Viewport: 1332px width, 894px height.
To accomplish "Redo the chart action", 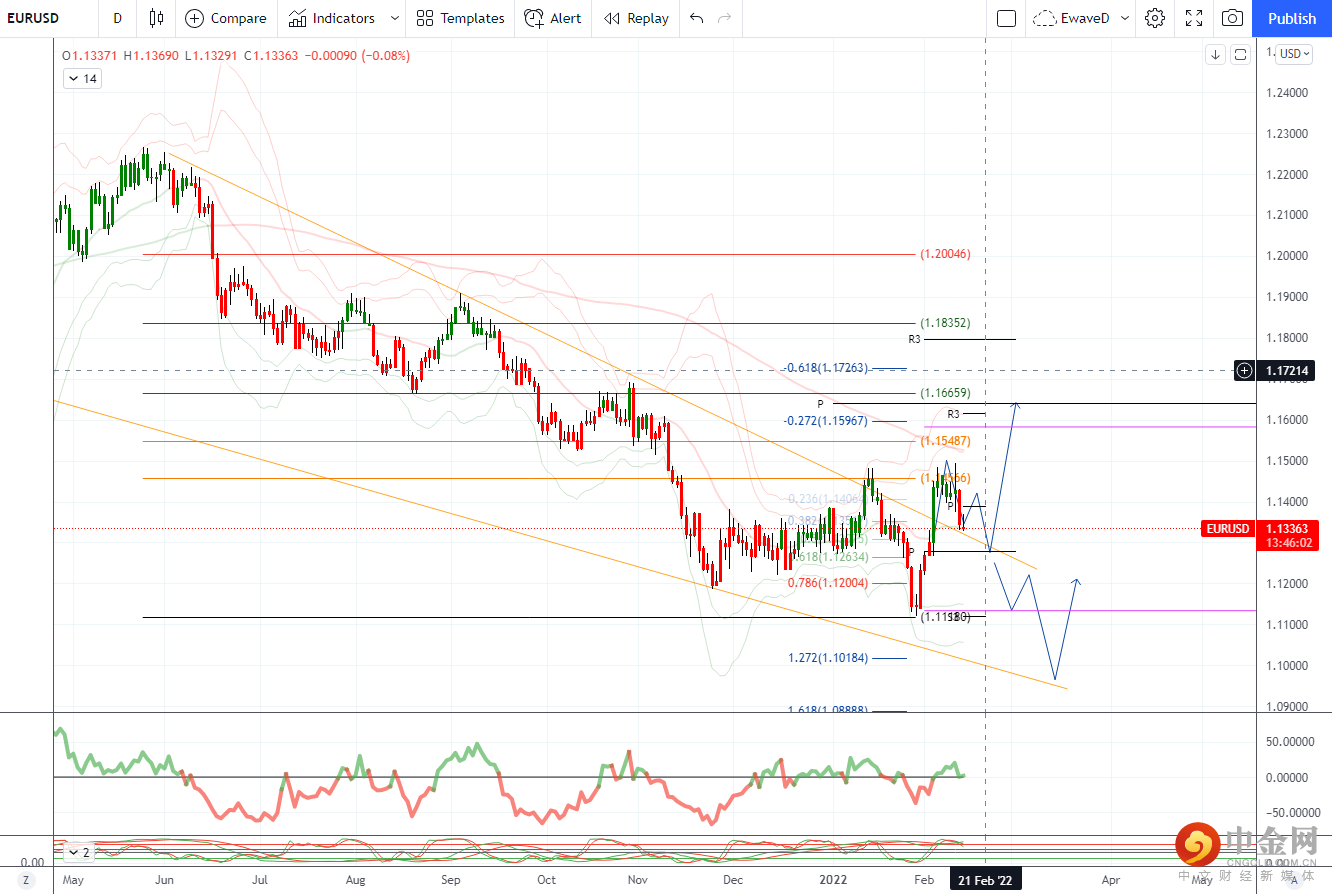I will pyautogui.click(x=725, y=18).
